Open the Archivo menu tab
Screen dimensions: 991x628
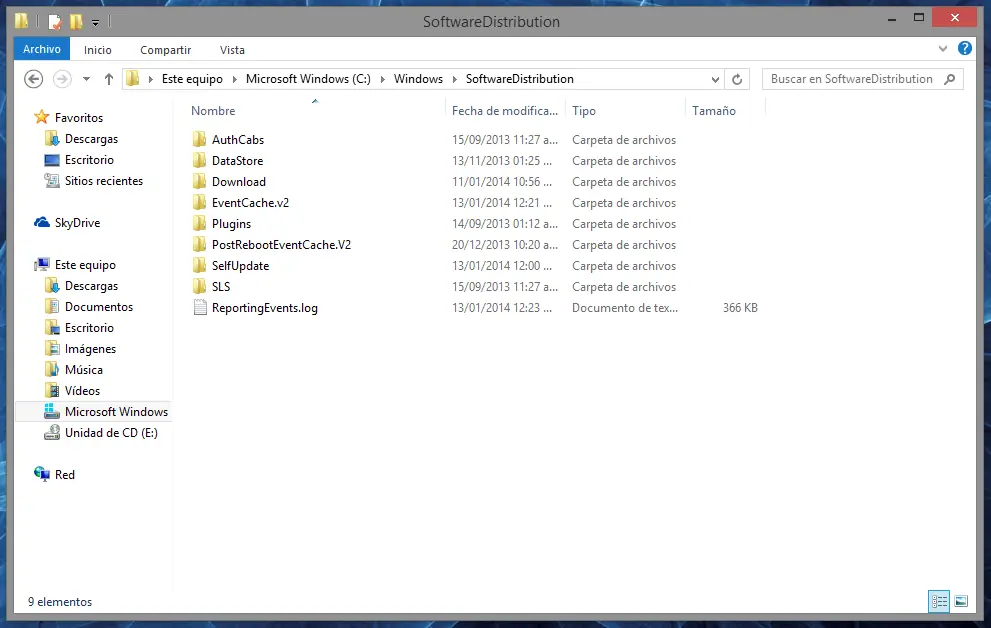click(x=42, y=49)
